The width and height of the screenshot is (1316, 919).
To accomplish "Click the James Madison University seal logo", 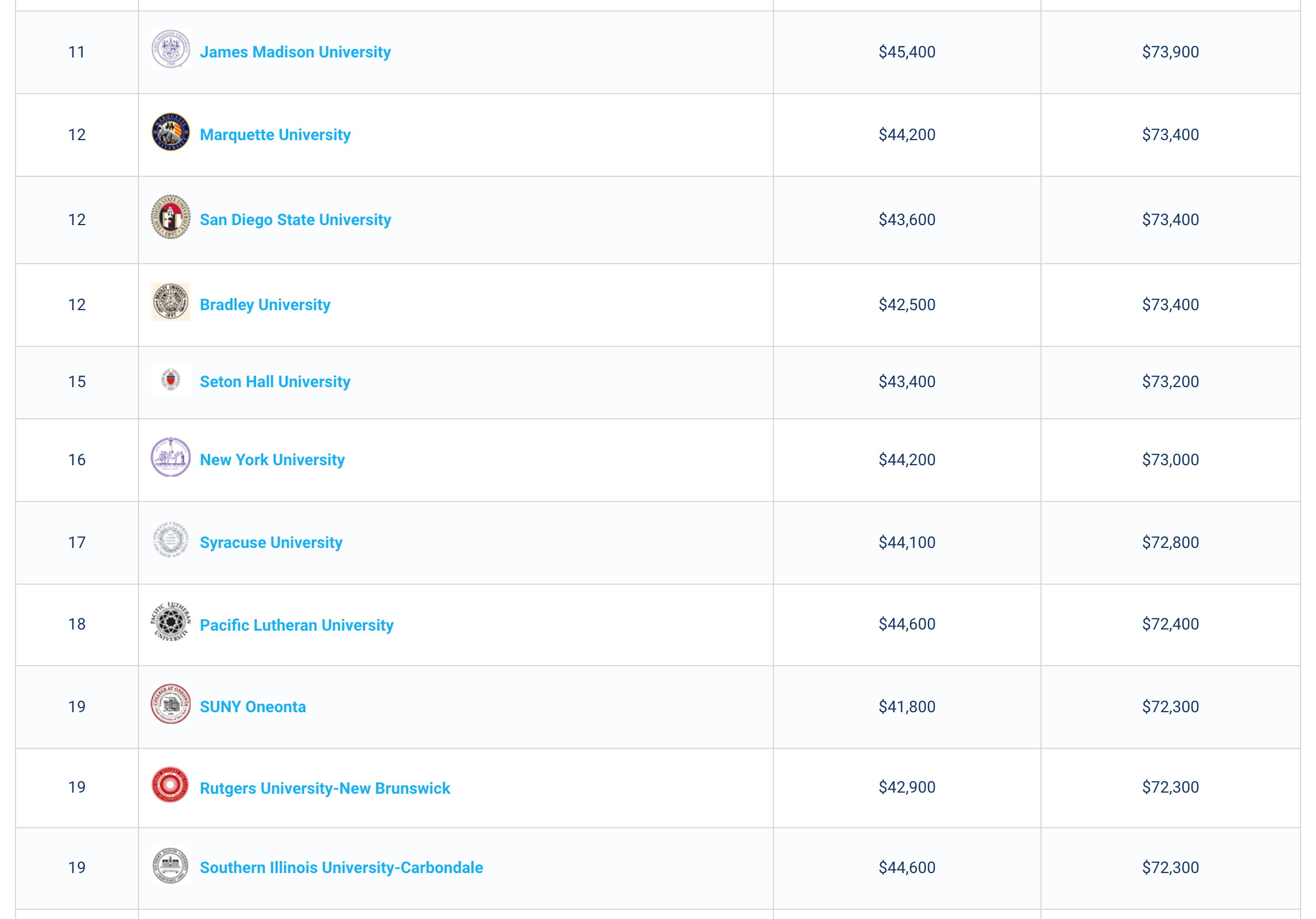I will point(171,49).
